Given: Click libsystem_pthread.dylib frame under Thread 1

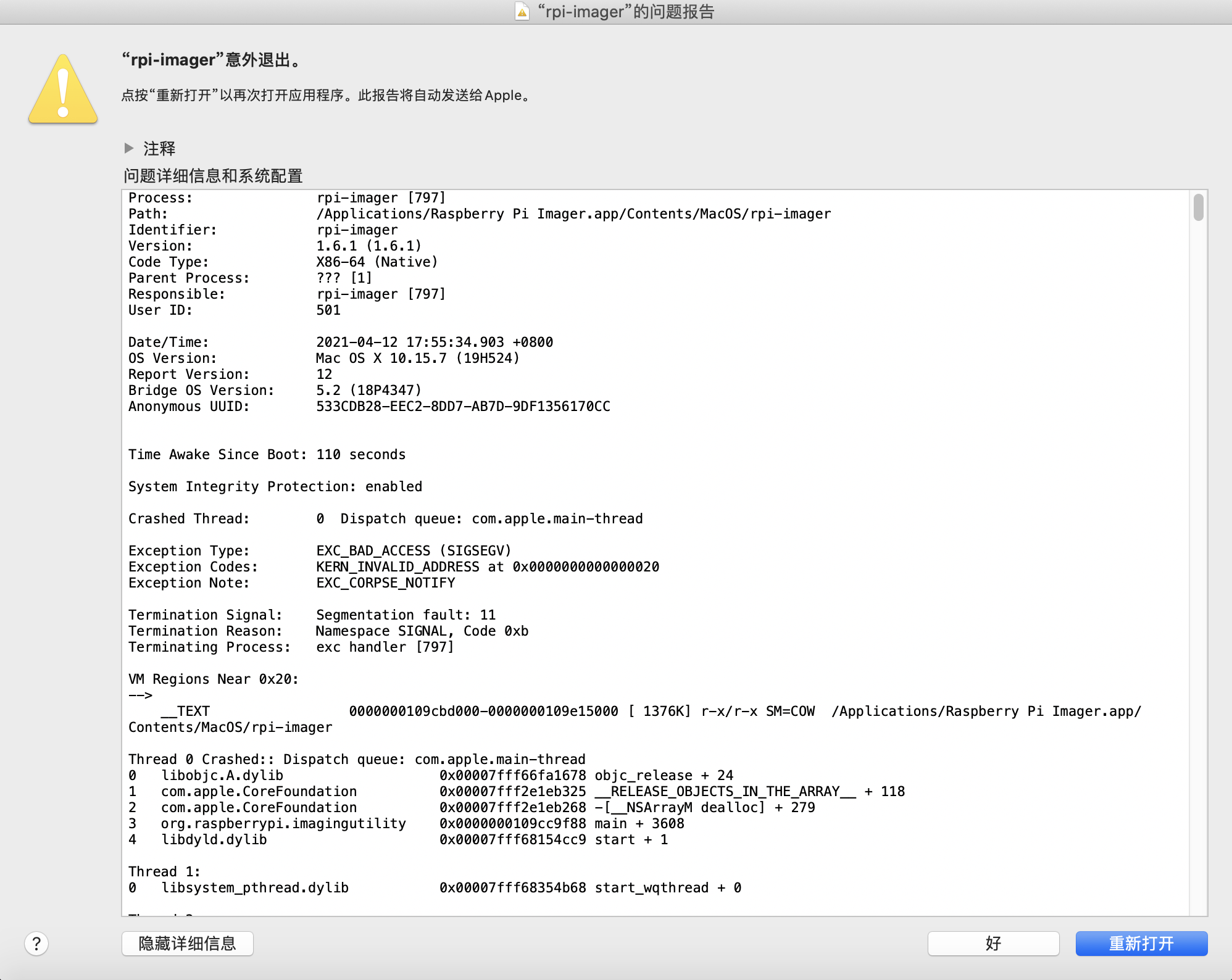Looking at the screenshot, I should point(435,888).
